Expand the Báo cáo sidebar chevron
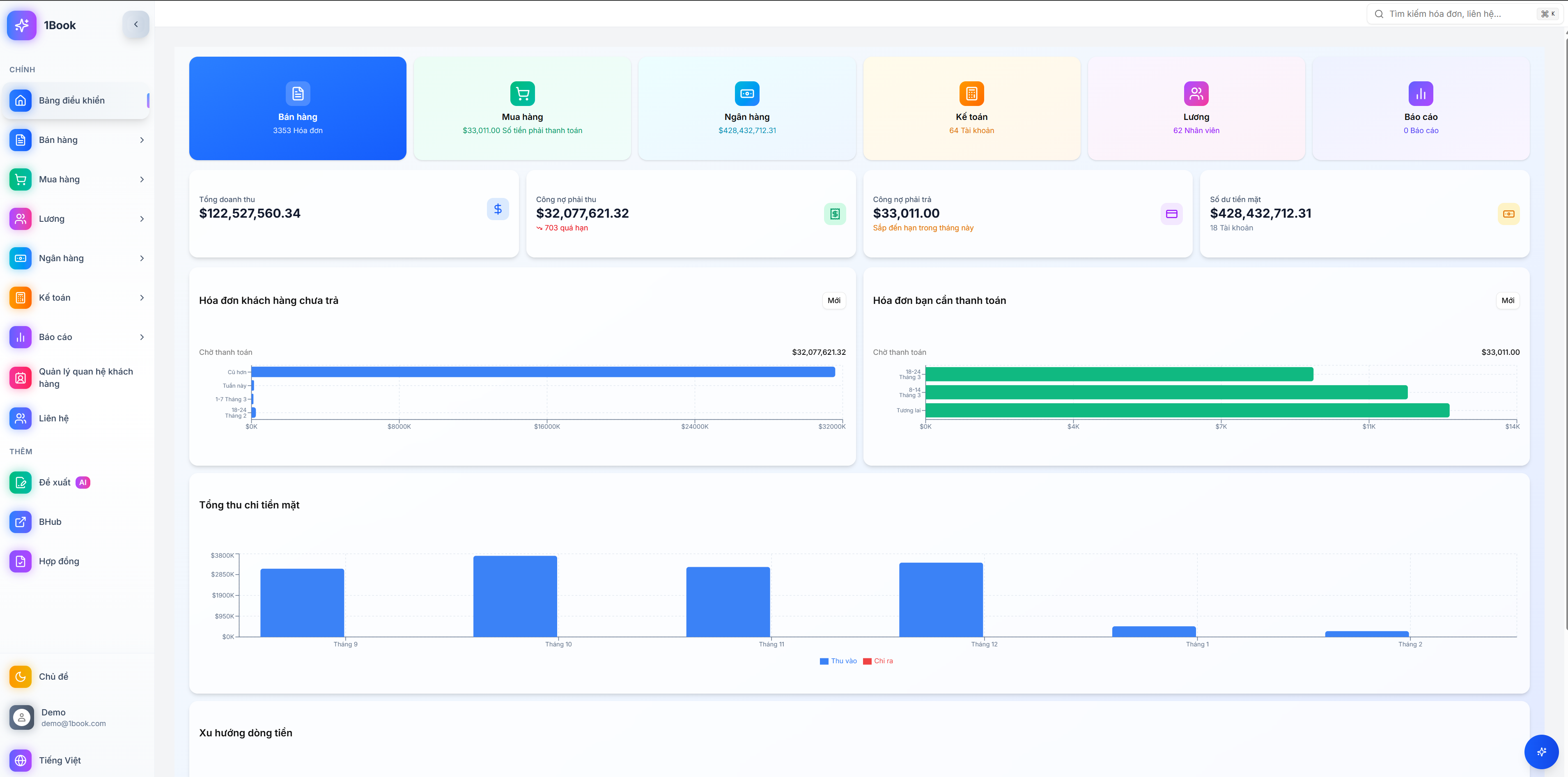Image resolution: width=1568 pixels, height=777 pixels. point(142,337)
